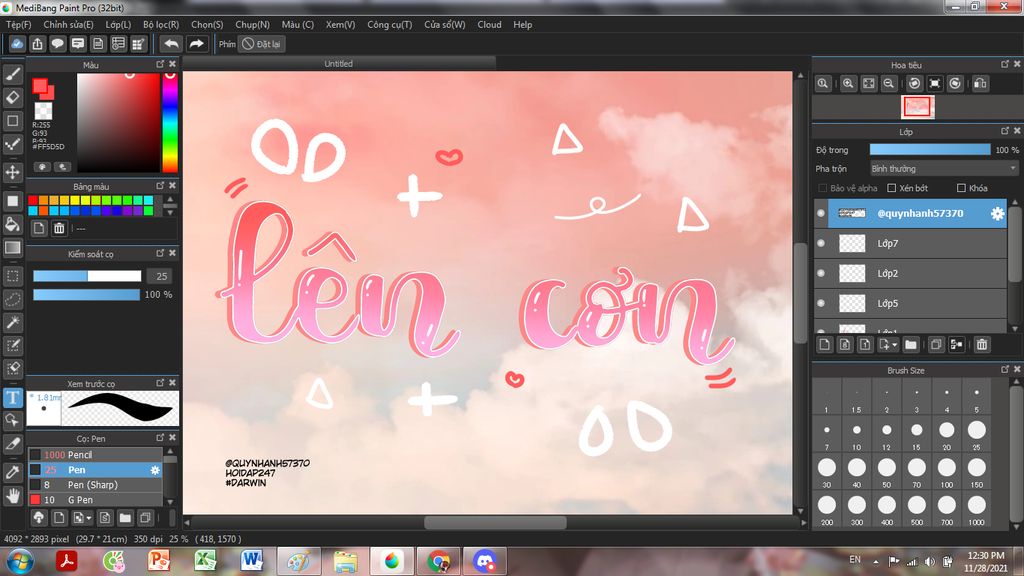Enable the Khóa lock checkbox

[961, 188]
